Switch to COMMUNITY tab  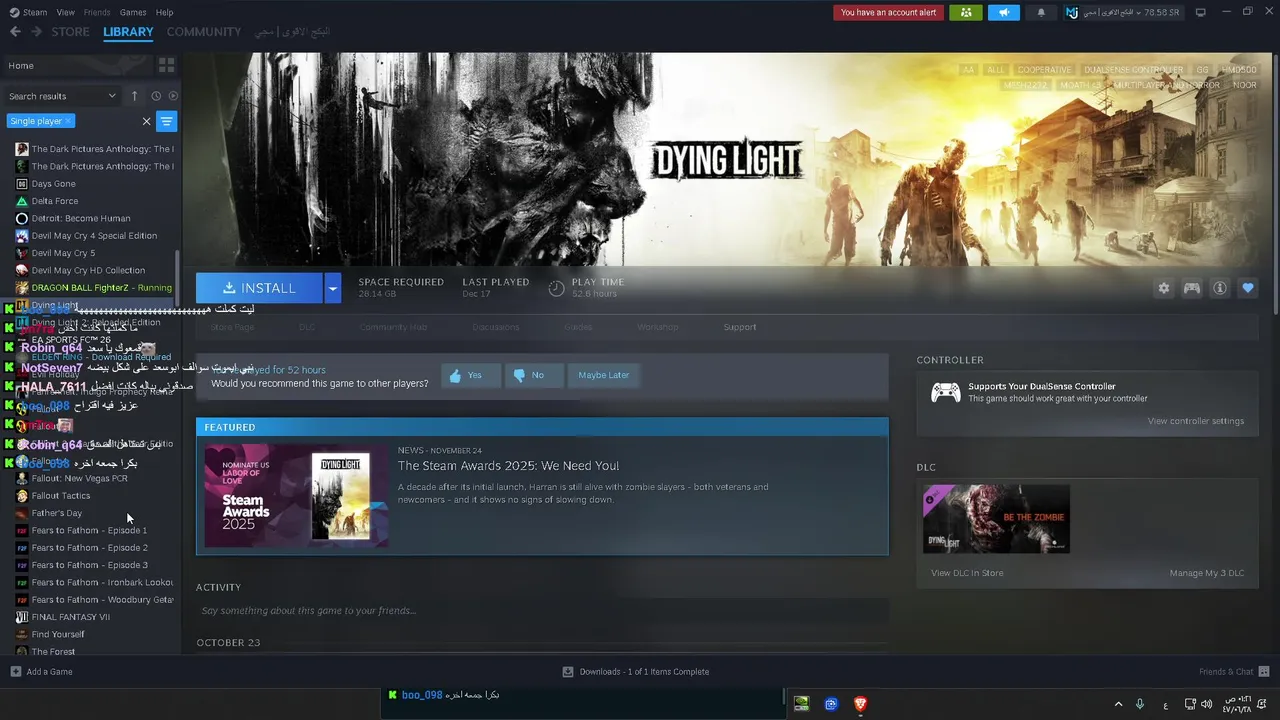point(204,32)
